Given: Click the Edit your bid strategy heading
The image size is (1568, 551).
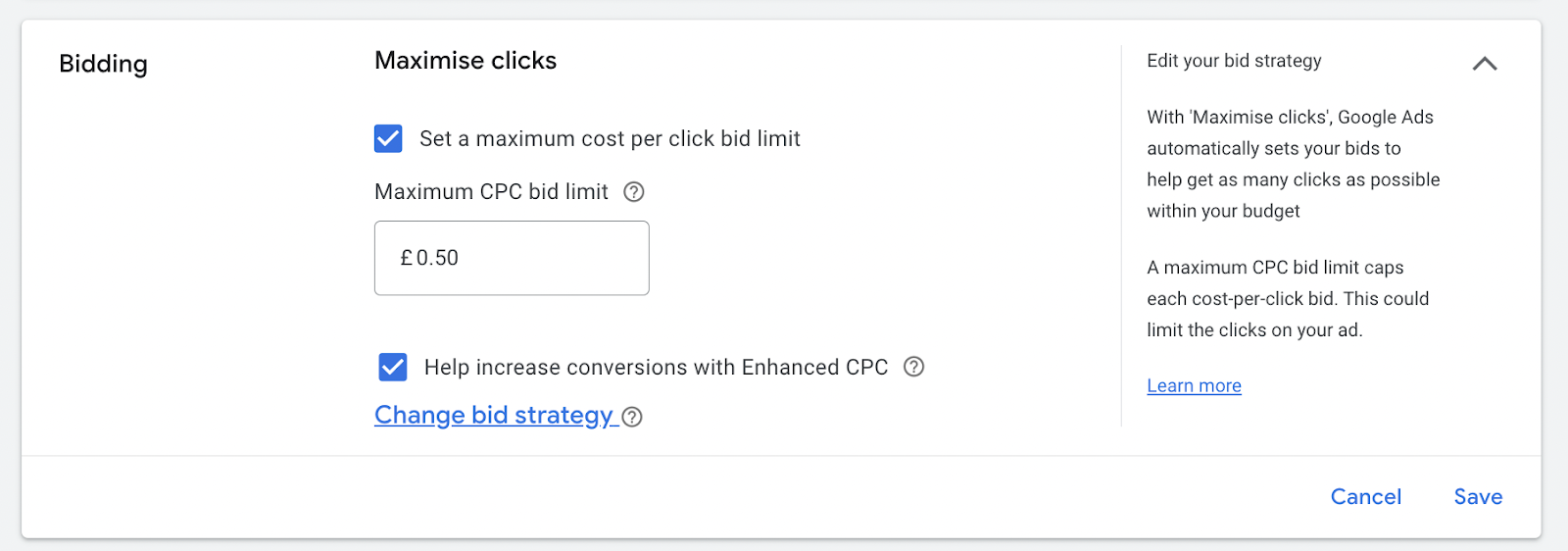Looking at the screenshot, I should [1234, 61].
